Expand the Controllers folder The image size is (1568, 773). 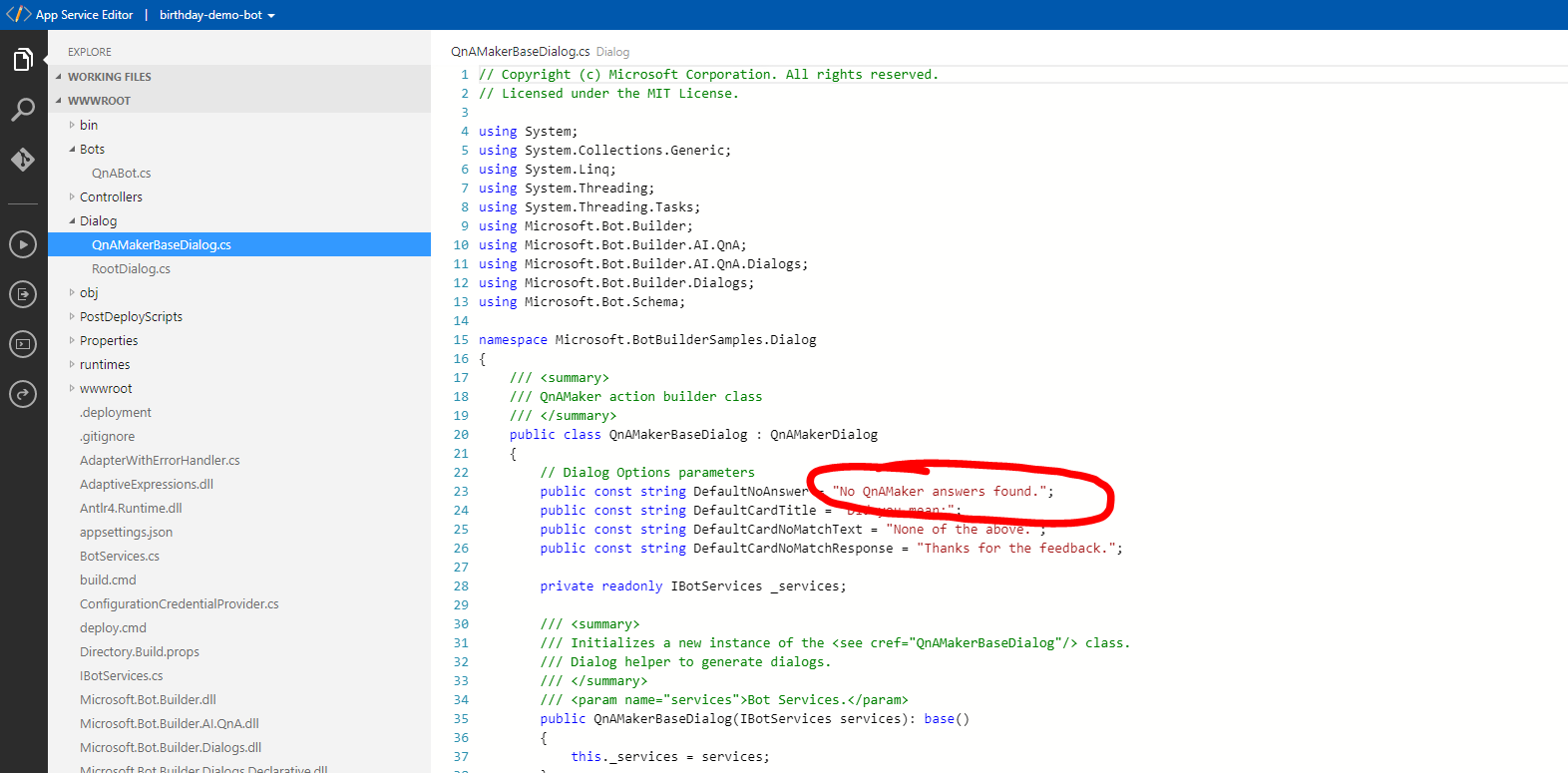click(72, 196)
